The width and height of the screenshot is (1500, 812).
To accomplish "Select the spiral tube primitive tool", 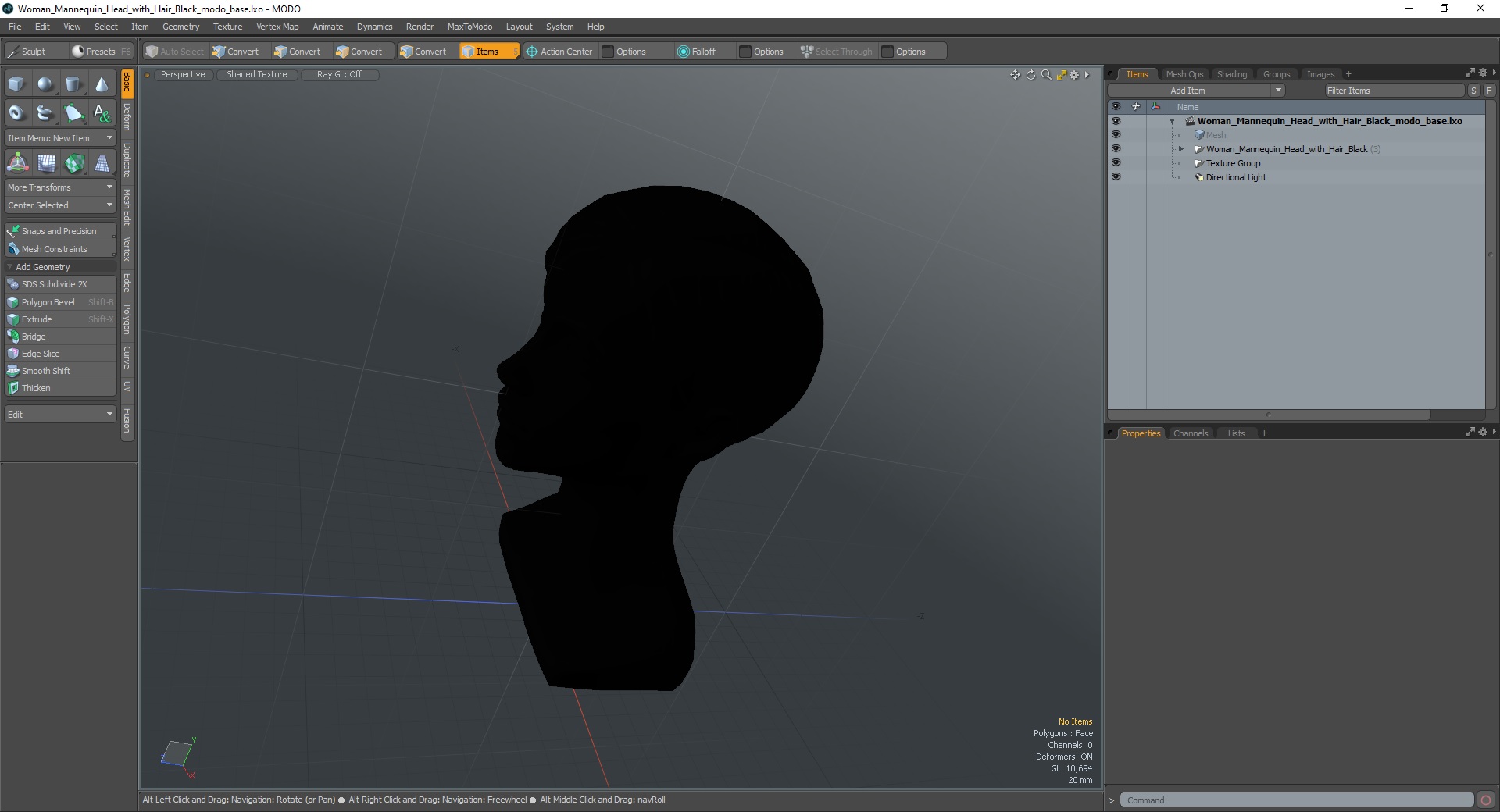I will 45,113.
